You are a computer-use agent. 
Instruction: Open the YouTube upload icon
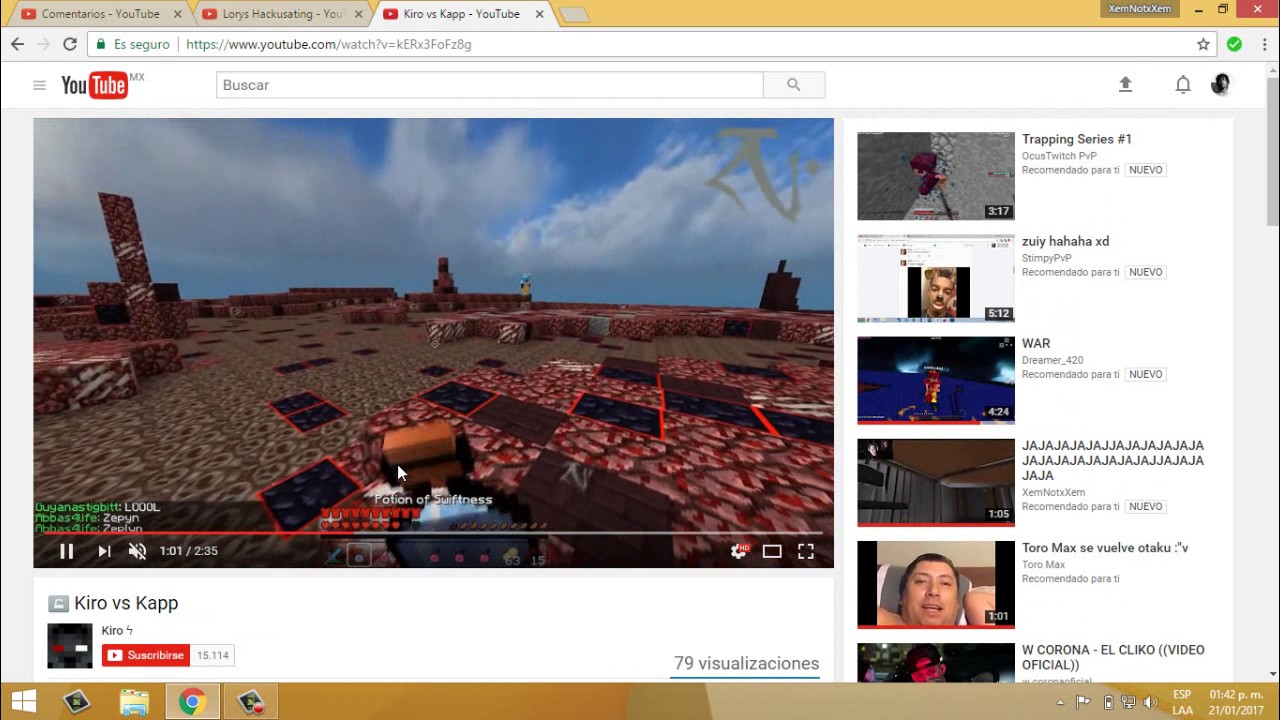pos(1125,85)
